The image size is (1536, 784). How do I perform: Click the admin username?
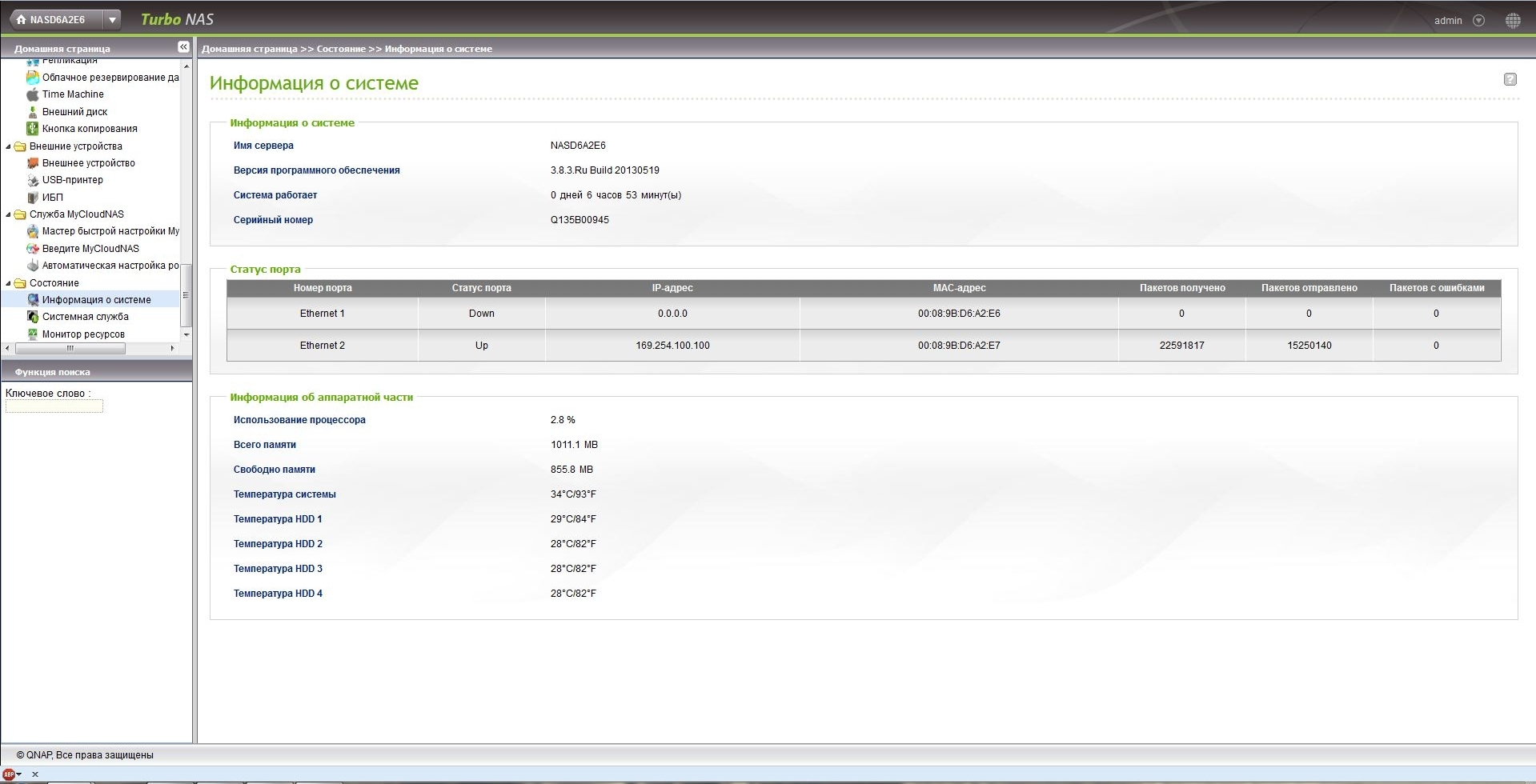1448,21
